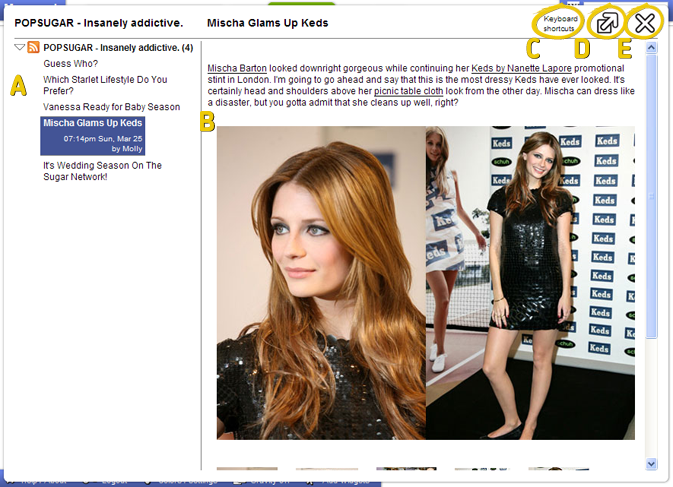Open 'Which Starlet Lifestyle Do You Prefer?'
The image size is (673, 487).
(x=105, y=85)
